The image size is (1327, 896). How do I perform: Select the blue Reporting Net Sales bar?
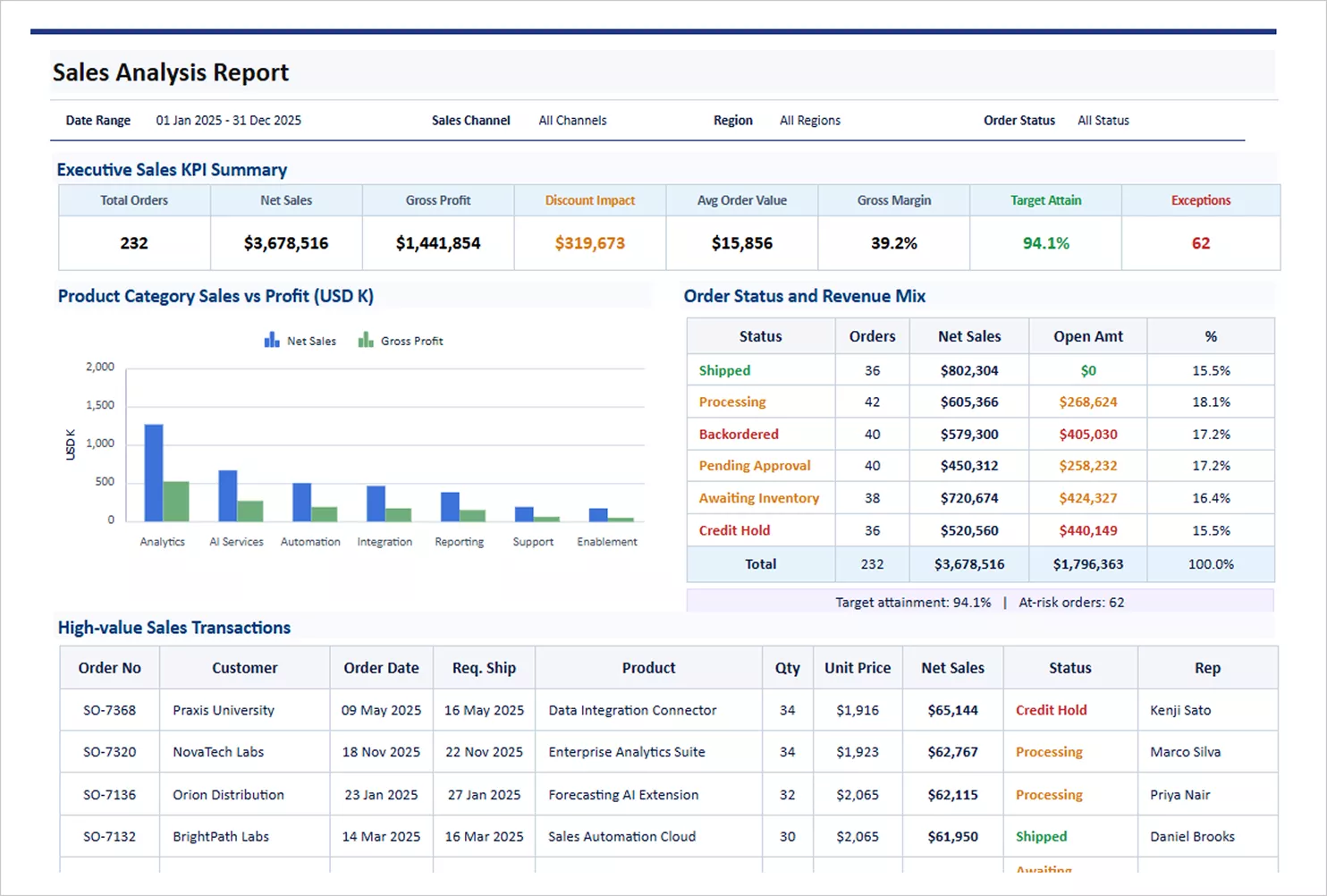click(x=450, y=506)
